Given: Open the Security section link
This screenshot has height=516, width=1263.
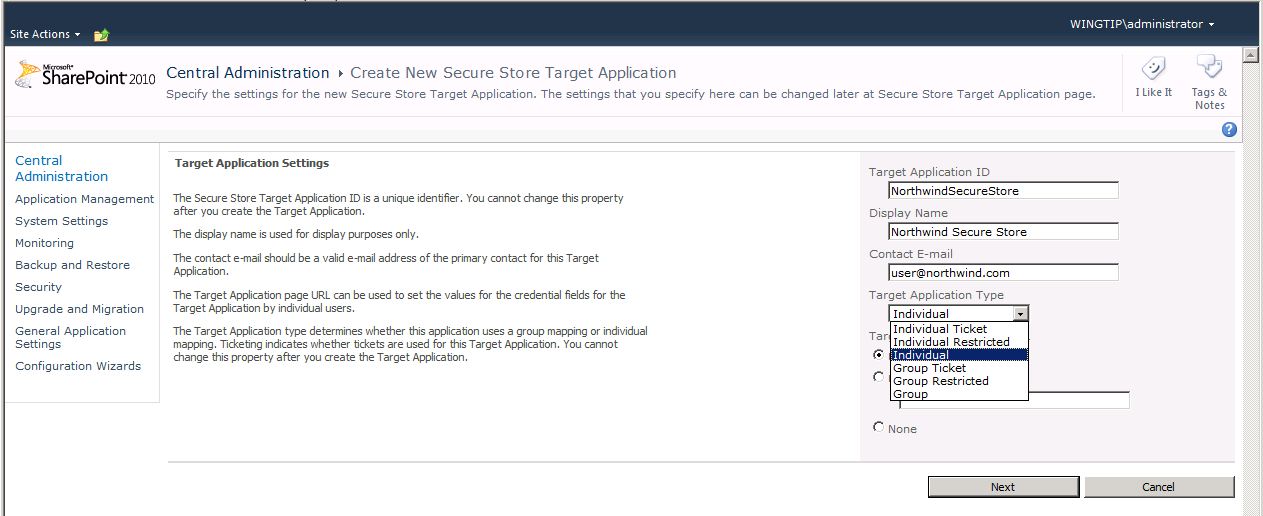Looking at the screenshot, I should pyautogui.click(x=38, y=287).
